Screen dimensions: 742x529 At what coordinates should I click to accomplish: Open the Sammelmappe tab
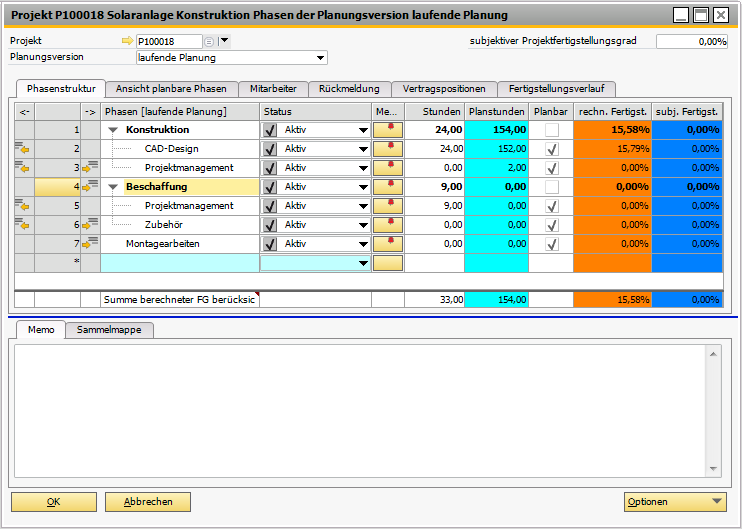tap(110, 330)
